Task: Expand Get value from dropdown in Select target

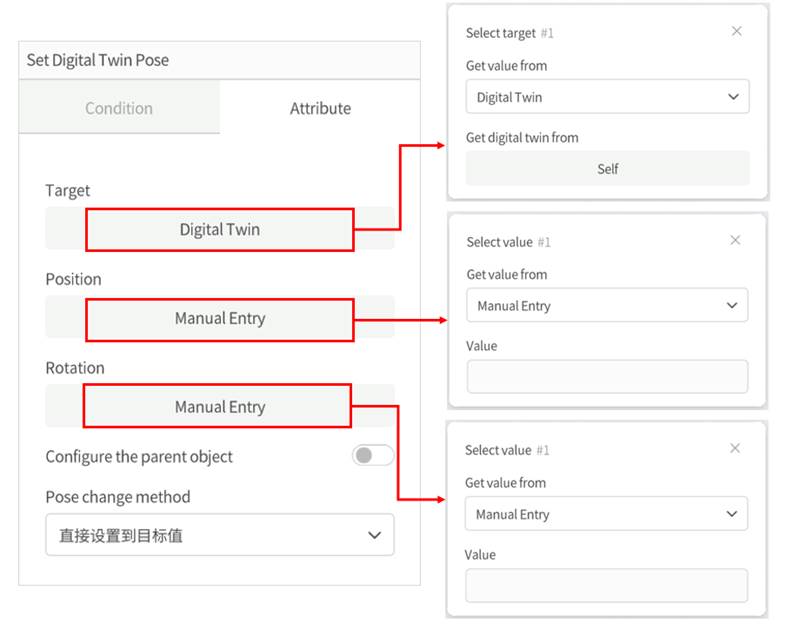Action: coord(606,97)
